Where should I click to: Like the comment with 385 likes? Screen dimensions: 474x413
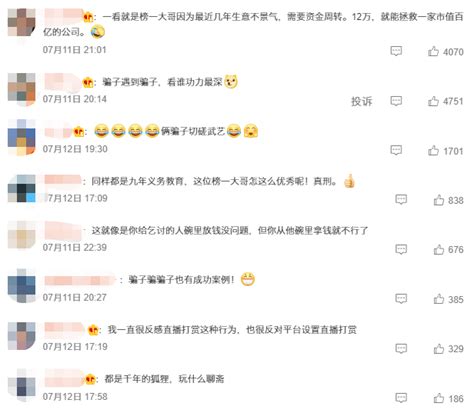[x=439, y=299]
